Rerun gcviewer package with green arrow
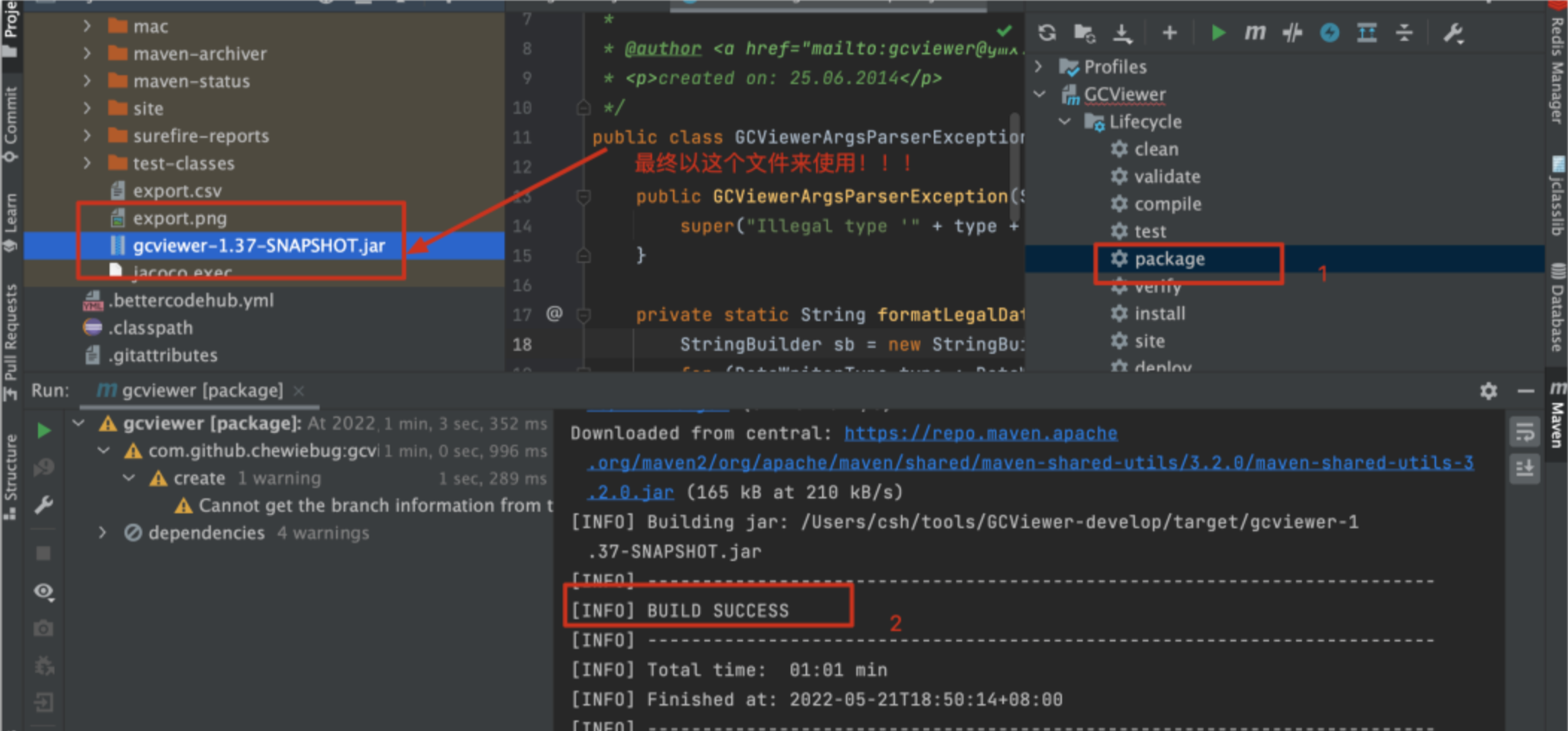Screen dimensions: 1568x731 click(x=44, y=430)
